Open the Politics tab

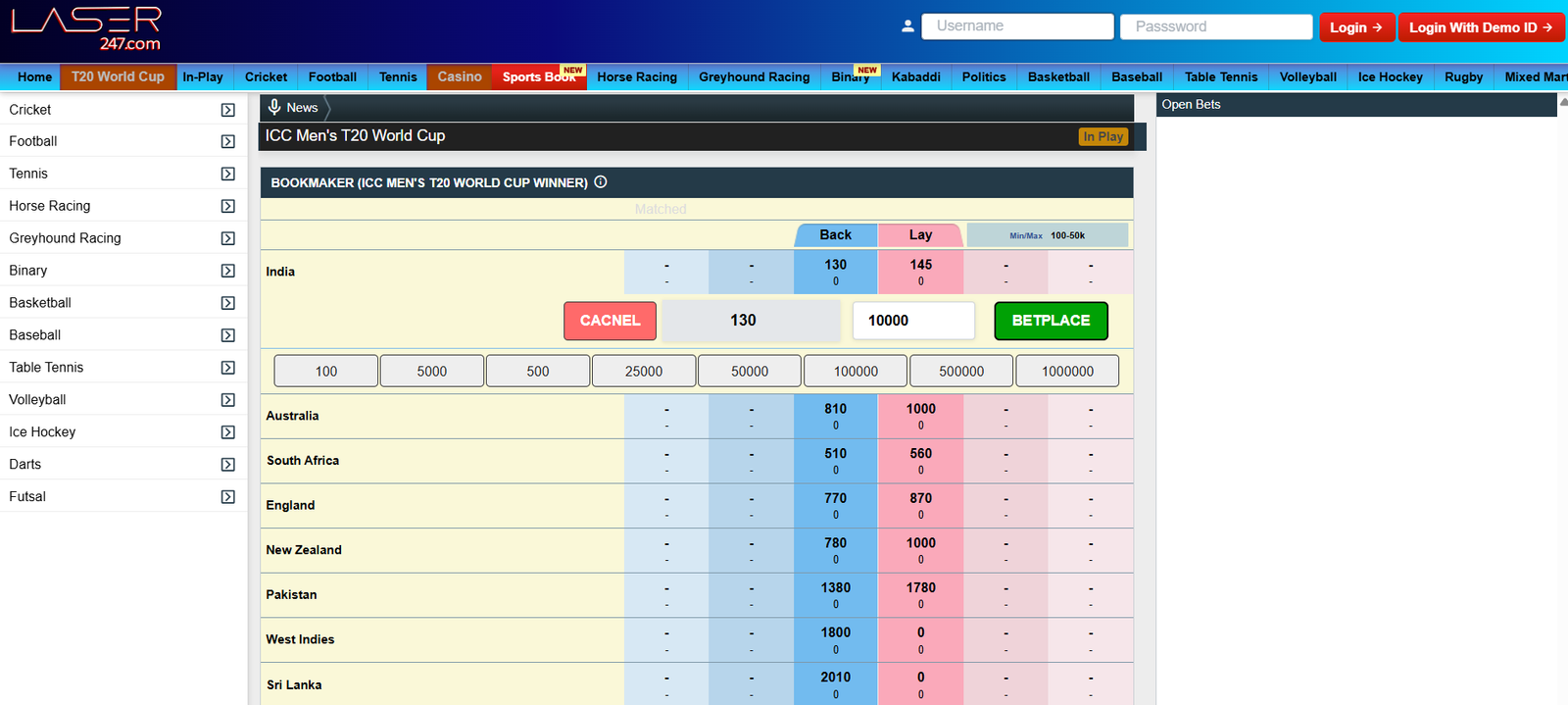(x=984, y=76)
